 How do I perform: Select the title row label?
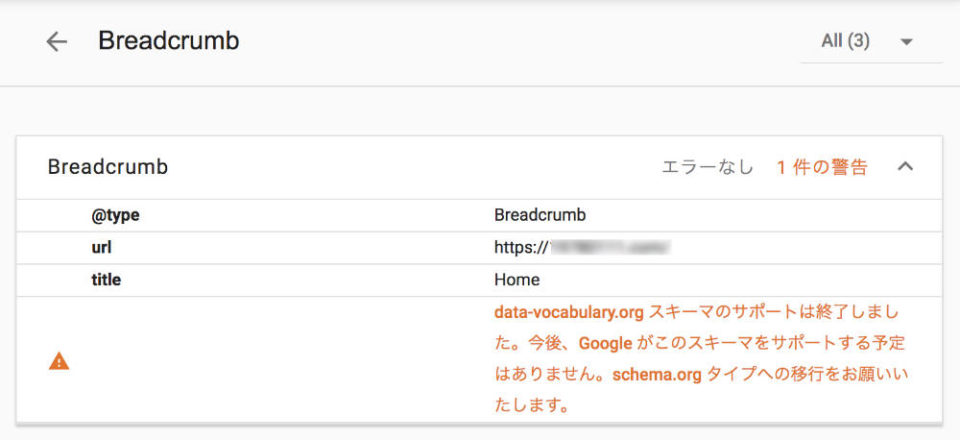[x=106, y=280]
